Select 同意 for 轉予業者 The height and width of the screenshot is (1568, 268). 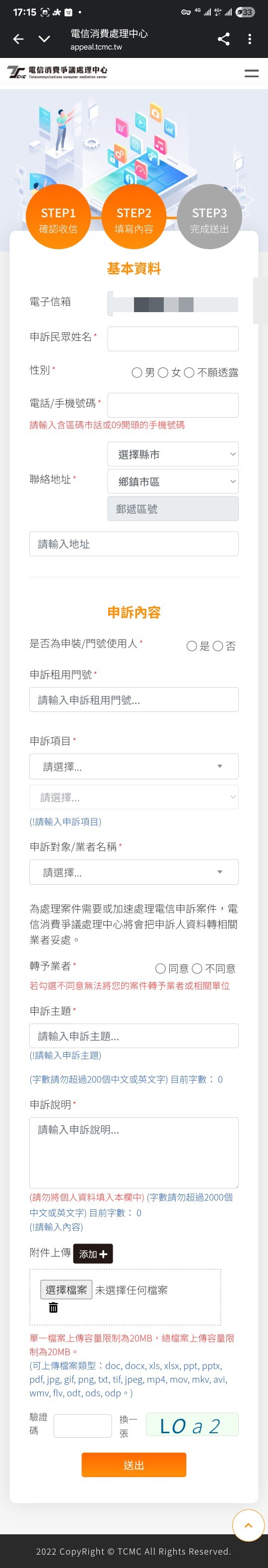click(160, 969)
